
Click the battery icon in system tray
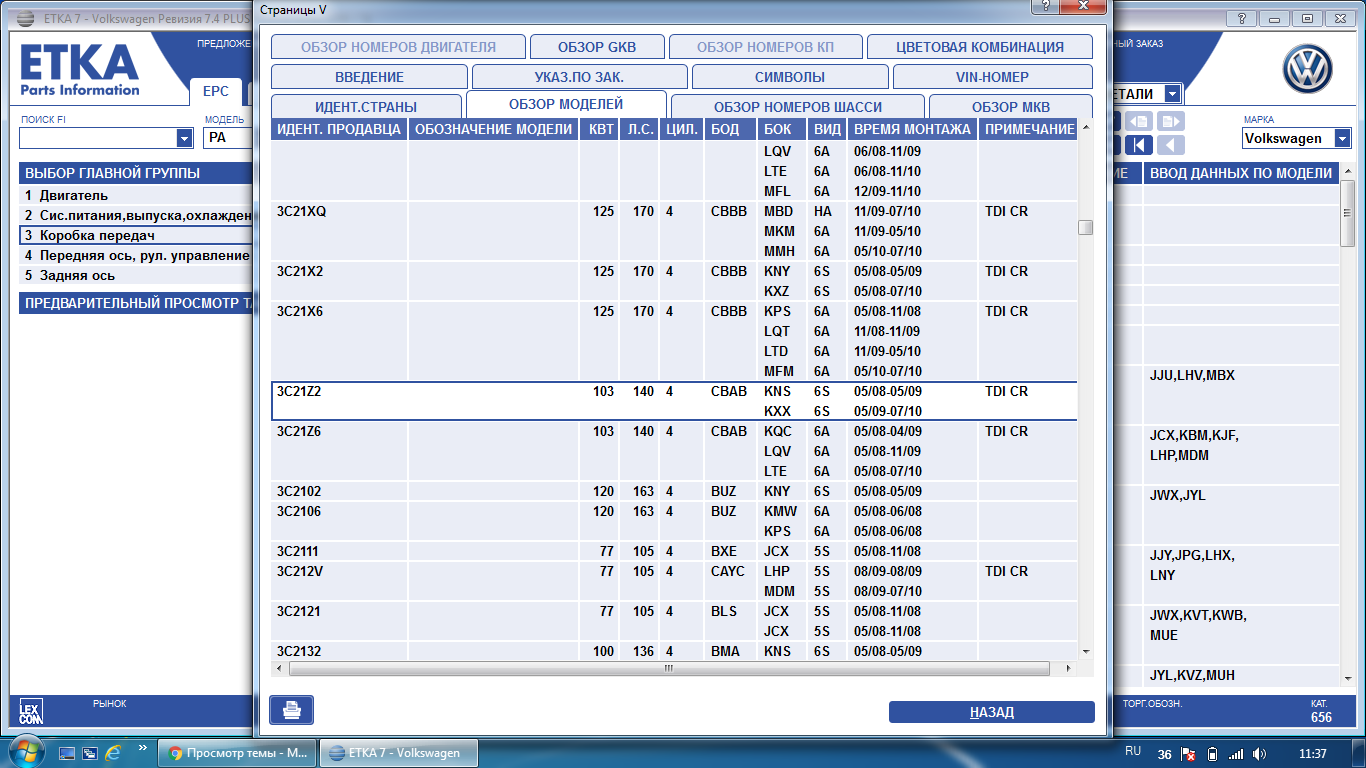coord(1213,753)
